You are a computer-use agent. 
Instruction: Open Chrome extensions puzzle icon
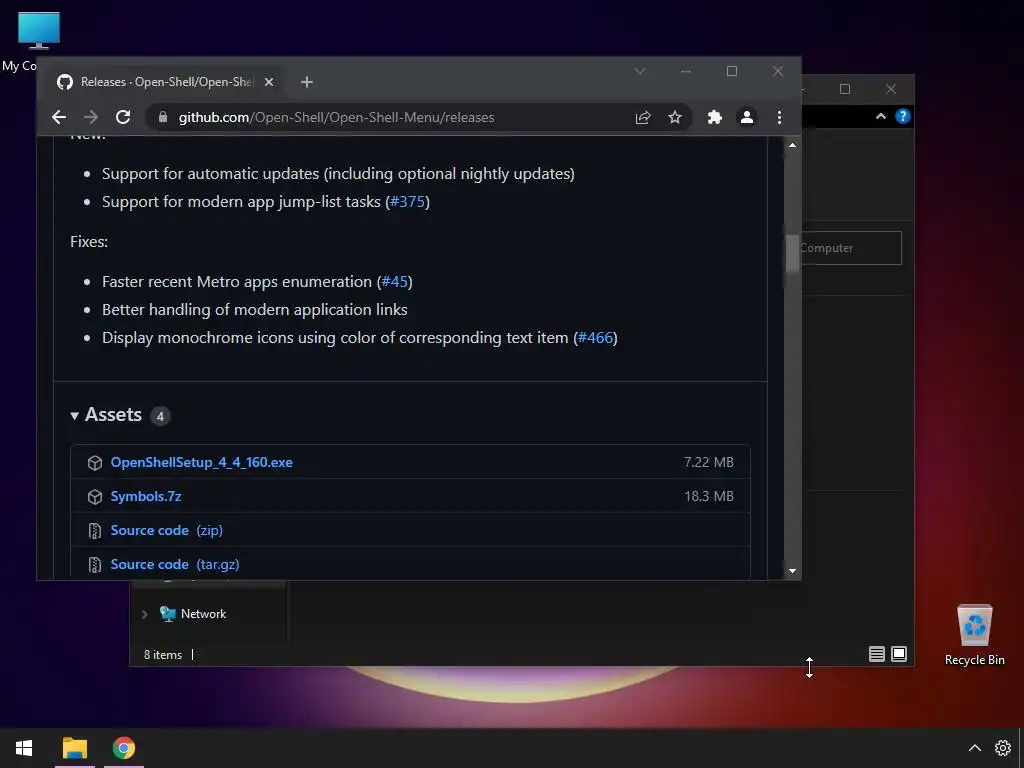pyautogui.click(x=714, y=118)
